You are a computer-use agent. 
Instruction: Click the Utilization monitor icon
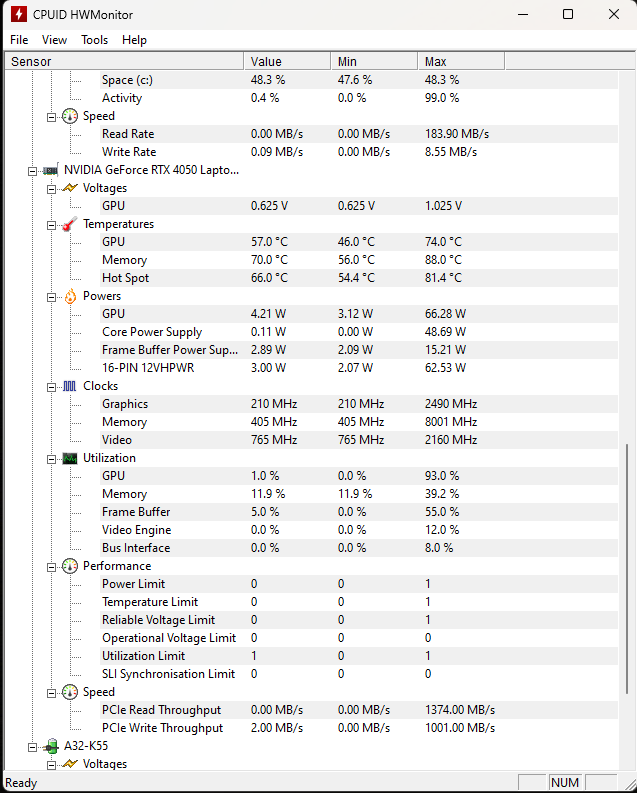click(70, 458)
